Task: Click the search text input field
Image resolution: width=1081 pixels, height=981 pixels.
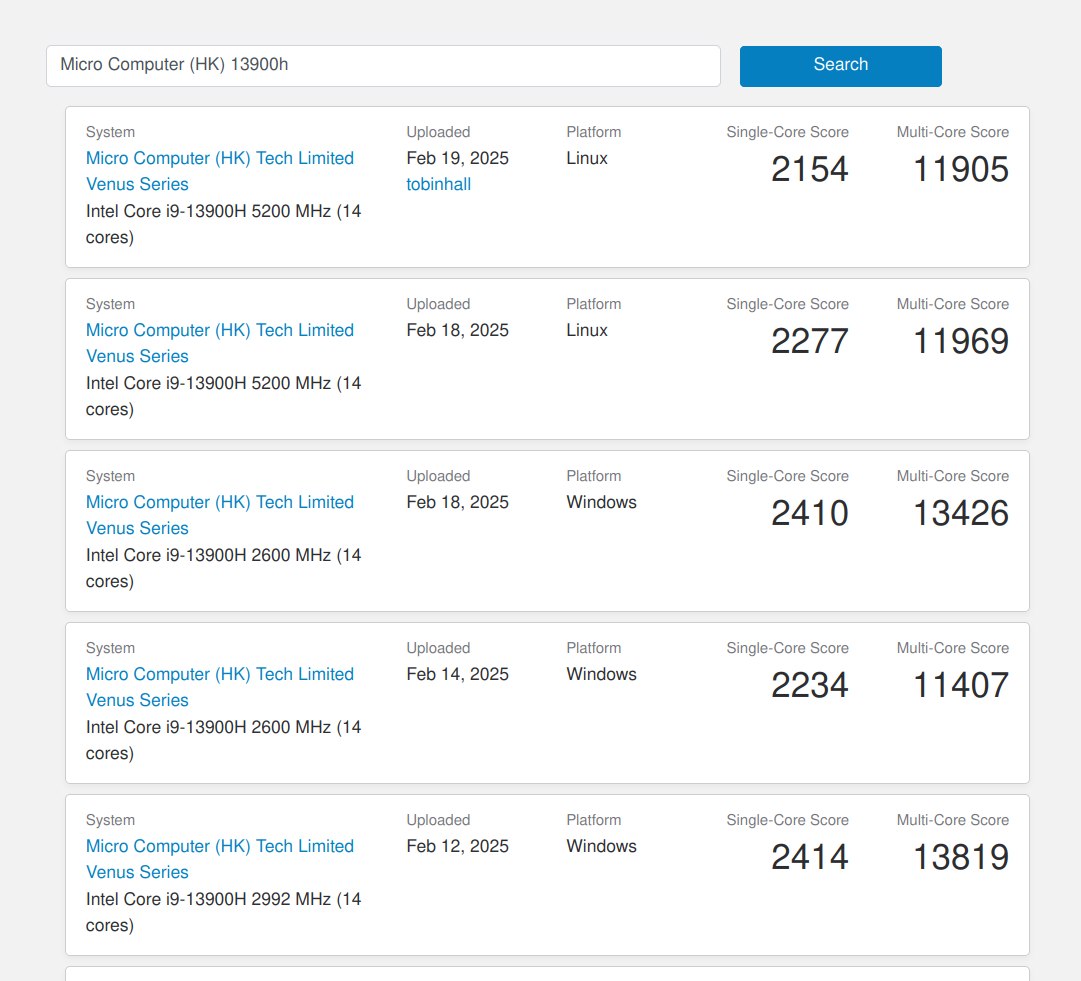Action: (383, 66)
